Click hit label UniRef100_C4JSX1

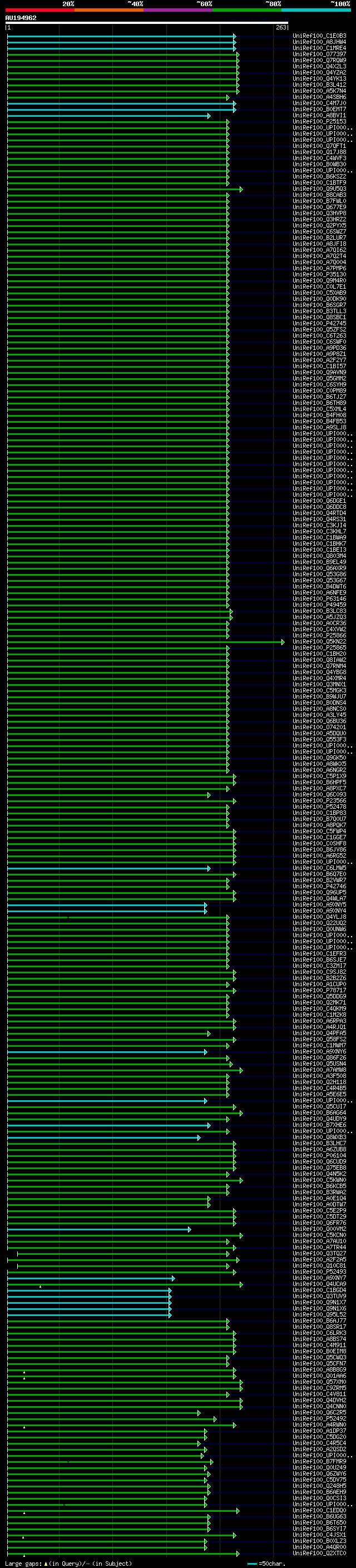tap(319, 1535)
